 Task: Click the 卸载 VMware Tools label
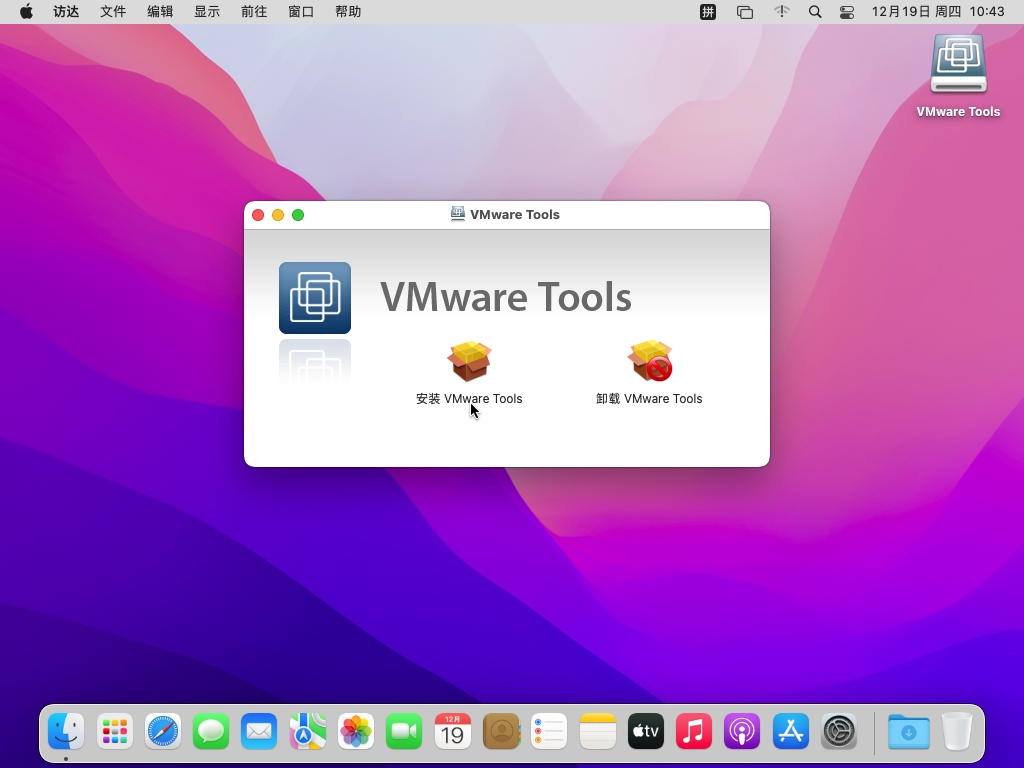tap(649, 398)
